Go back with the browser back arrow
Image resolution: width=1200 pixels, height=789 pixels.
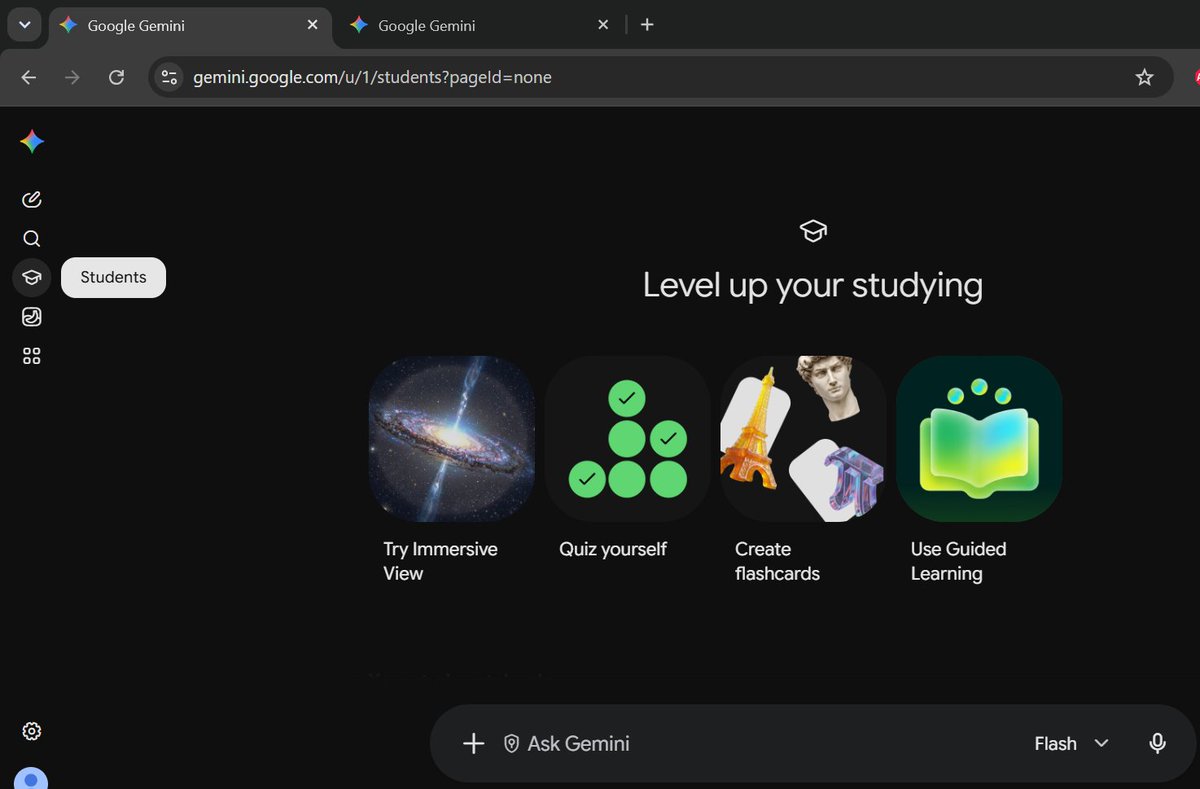pyautogui.click(x=28, y=77)
